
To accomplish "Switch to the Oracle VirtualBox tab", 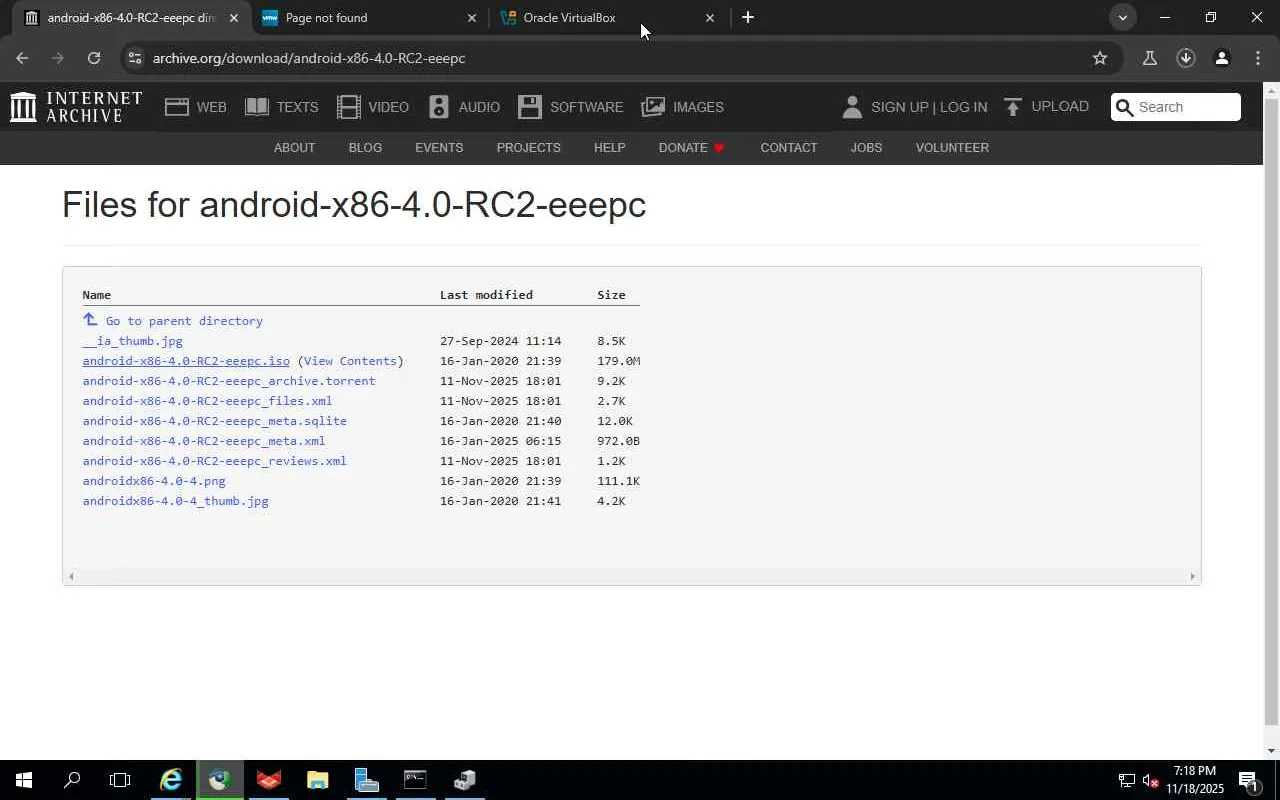I will (x=608, y=17).
